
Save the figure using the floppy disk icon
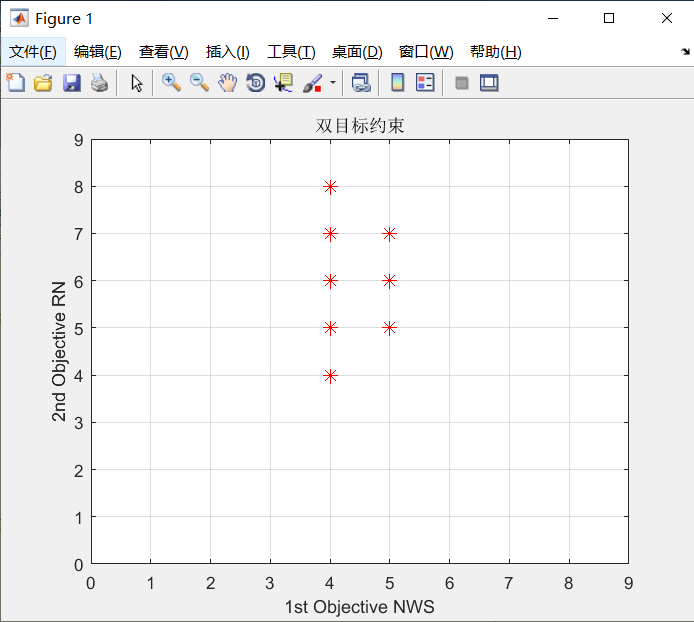pos(72,83)
